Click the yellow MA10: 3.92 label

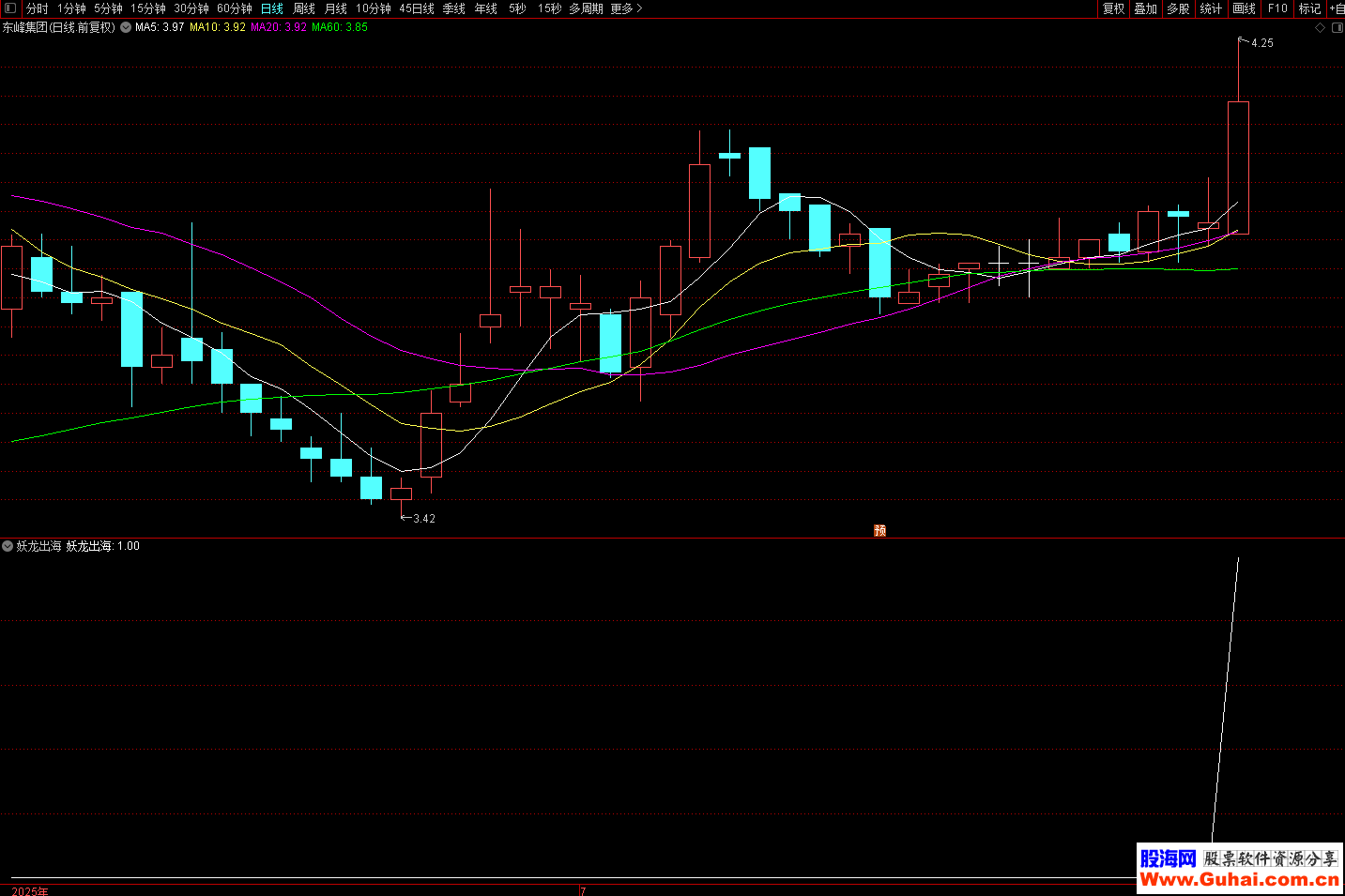point(218,27)
